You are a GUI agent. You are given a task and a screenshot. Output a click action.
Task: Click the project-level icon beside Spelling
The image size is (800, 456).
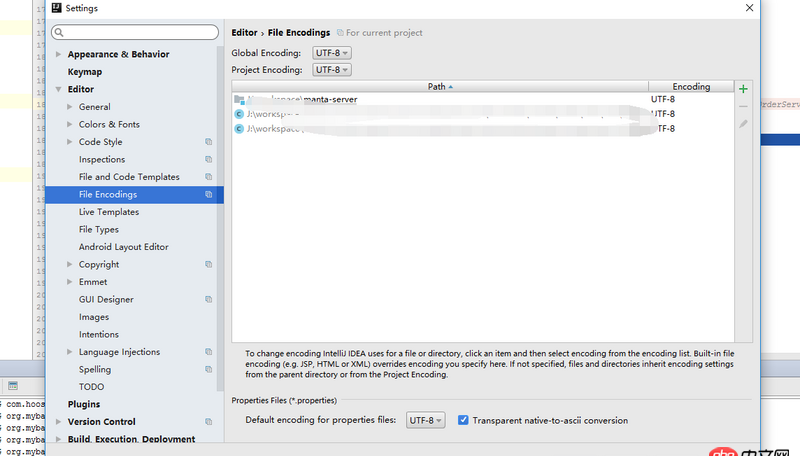(x=209, y=369)
